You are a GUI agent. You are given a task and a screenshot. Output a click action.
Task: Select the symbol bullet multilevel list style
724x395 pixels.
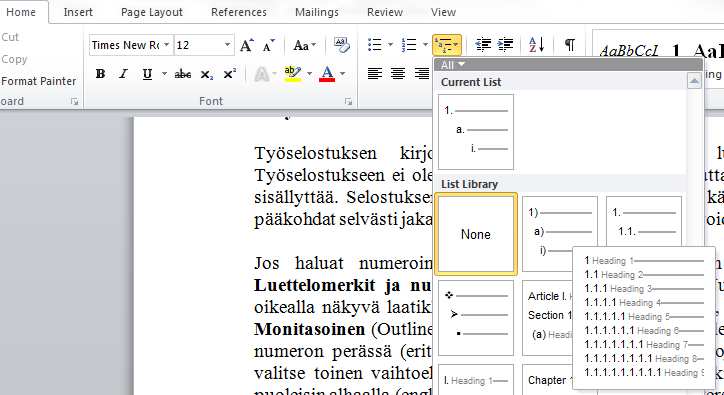point(476,318)
